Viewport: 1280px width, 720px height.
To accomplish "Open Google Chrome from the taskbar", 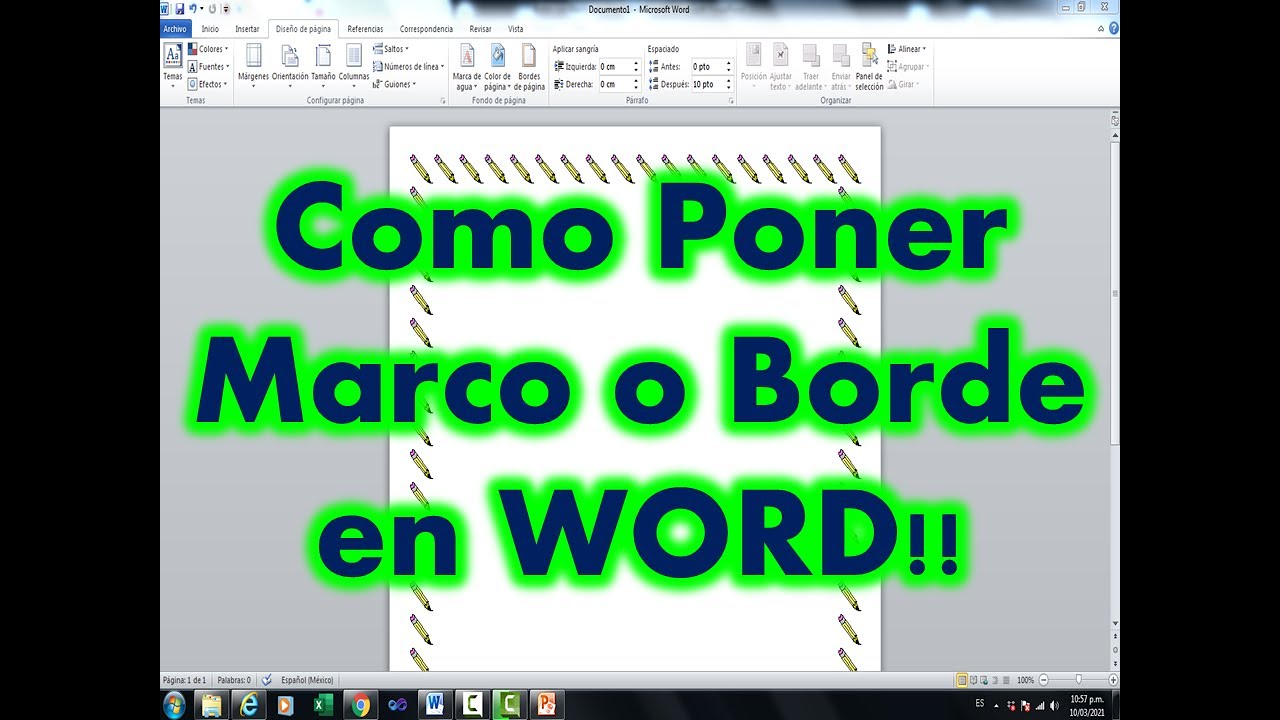I will pyautogui.click(x=361, y=704).
